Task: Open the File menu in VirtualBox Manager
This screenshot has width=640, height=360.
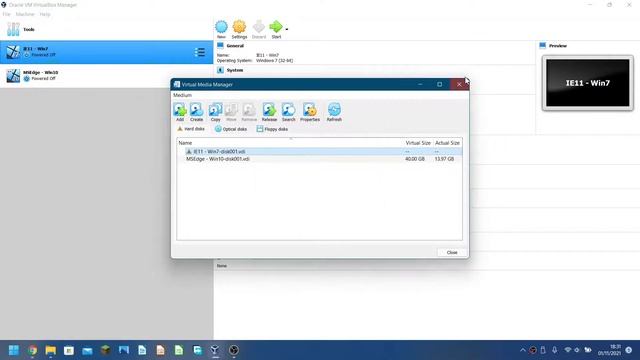Action: 7,14
